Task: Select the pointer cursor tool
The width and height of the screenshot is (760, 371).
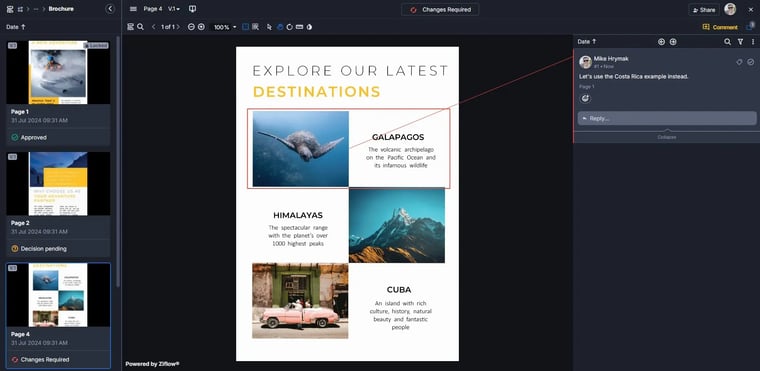Action: [x=269, y=27]
